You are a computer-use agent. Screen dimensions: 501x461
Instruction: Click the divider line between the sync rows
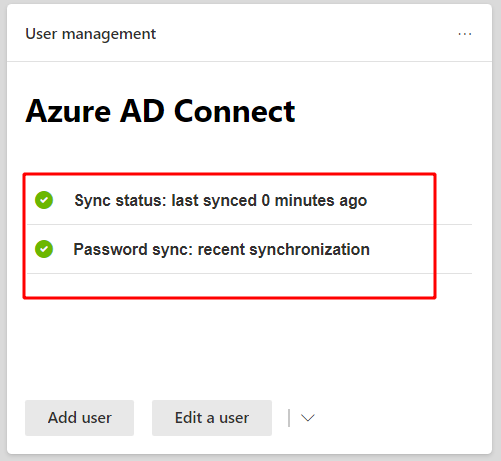coord(249,225)
